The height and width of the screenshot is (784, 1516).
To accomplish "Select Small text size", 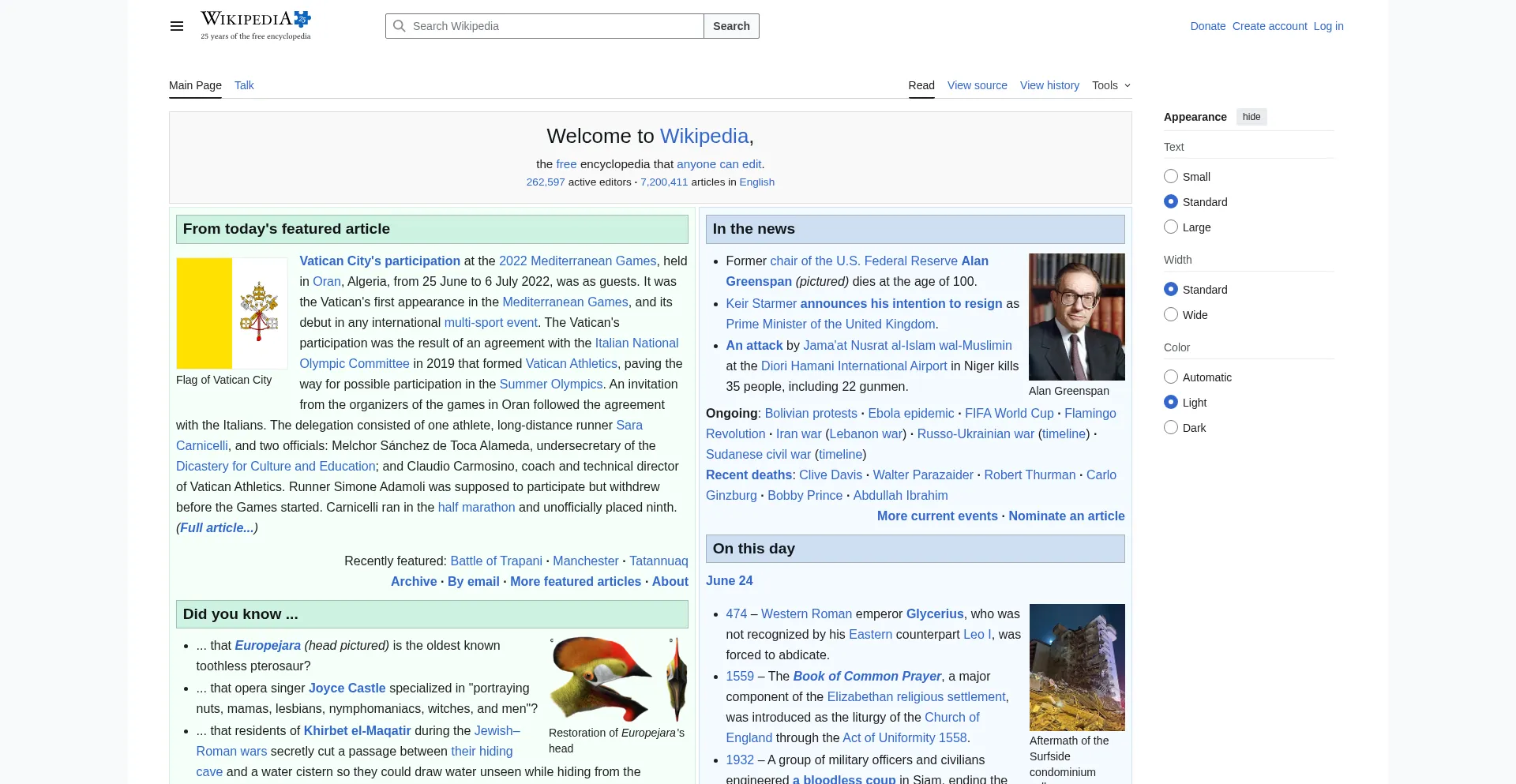I will 1171,177.
